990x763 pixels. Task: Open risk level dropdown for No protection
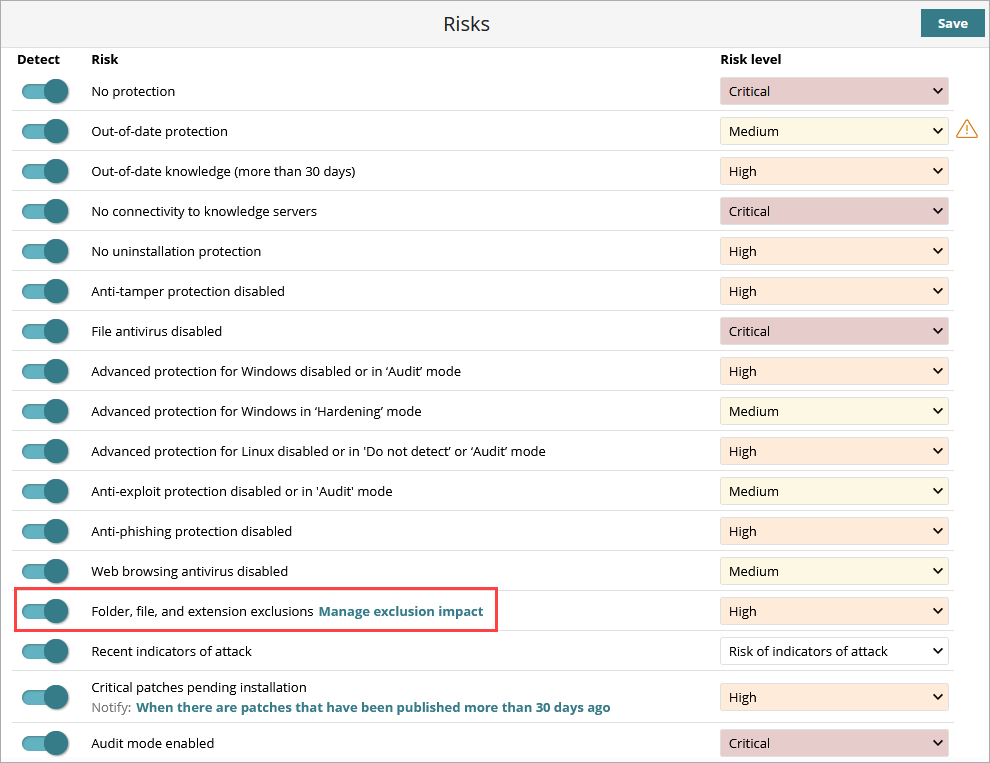pyautogui.click(x=834, y=91)
